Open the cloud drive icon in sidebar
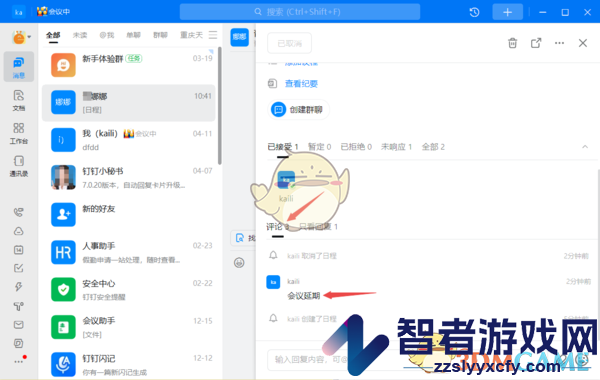Image resolution: width=600 pixels, height=380 pixels. (x=18, y=231)
